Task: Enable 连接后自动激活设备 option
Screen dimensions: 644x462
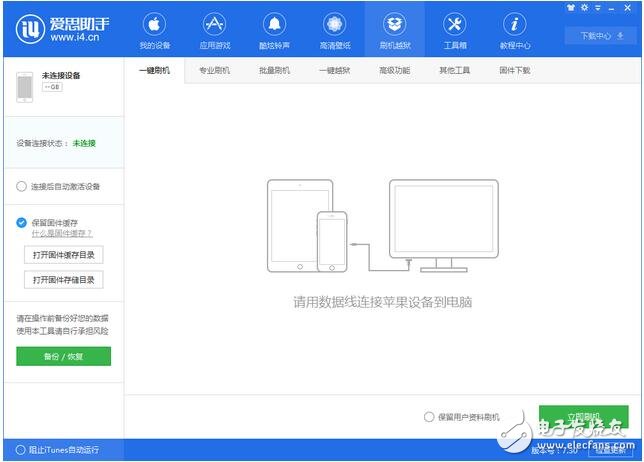Action: pos(21,186)
